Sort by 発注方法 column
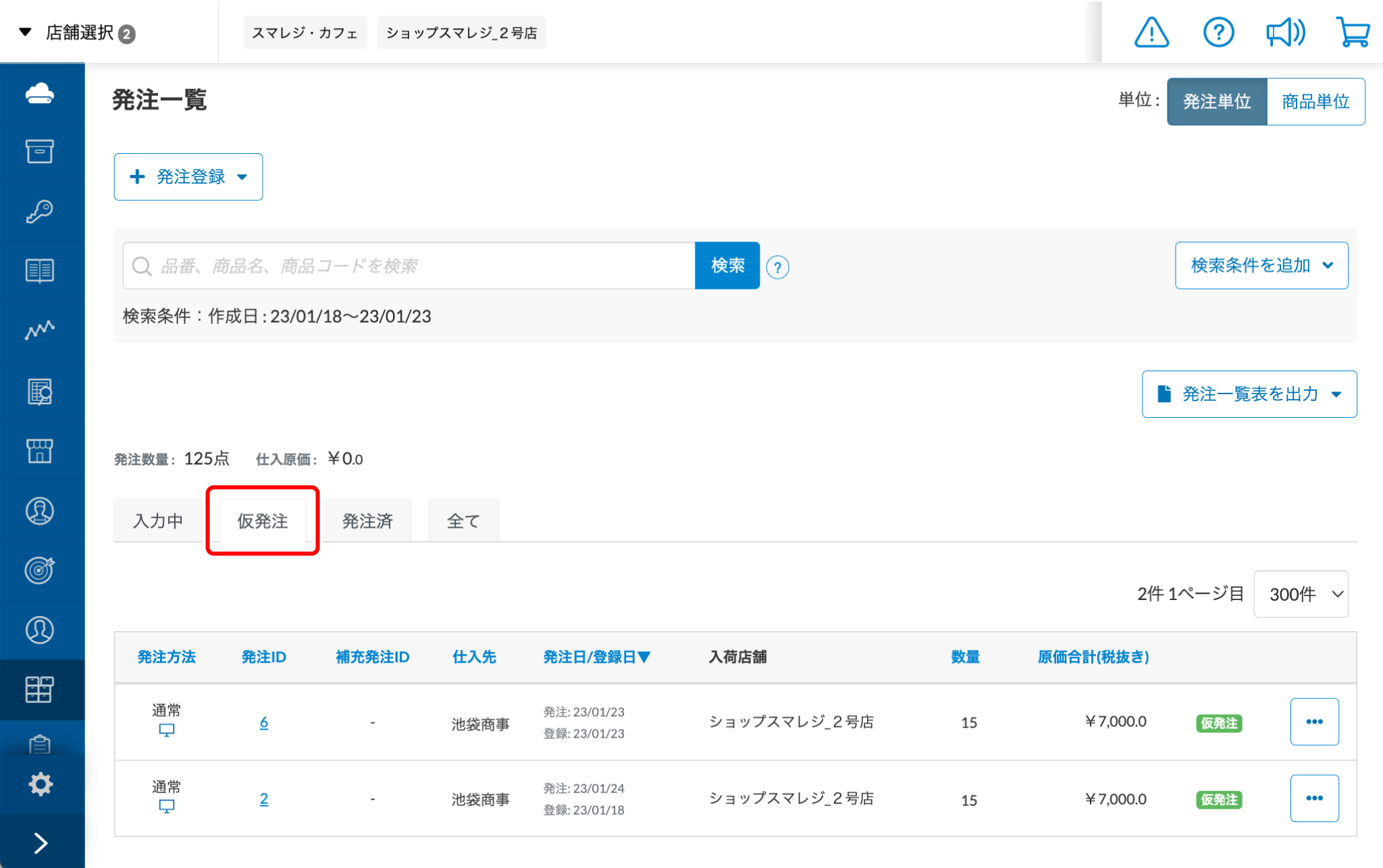 click(x=166, y=657)
